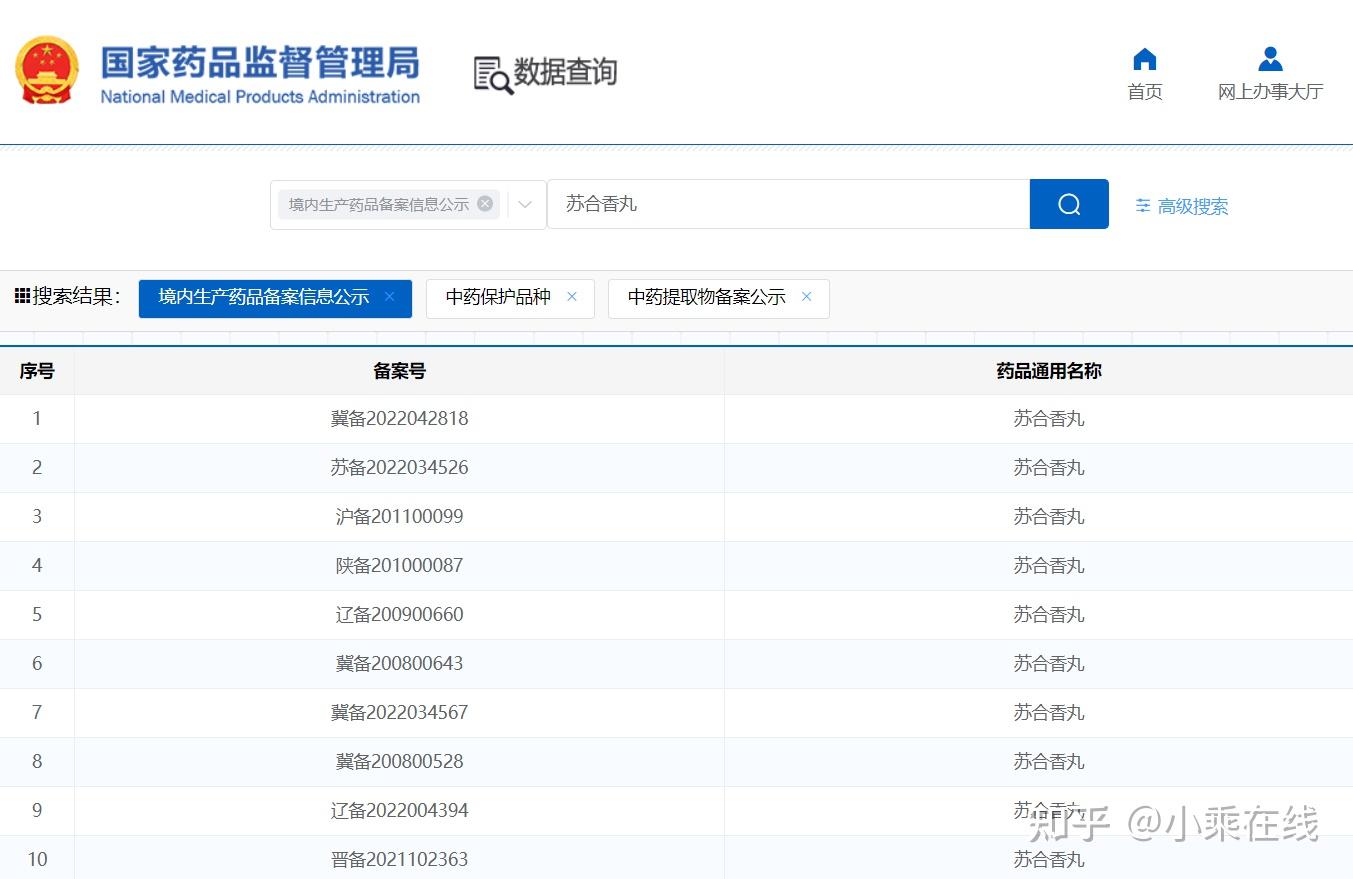Click 苏合香丸 in row 5

click(1049, 615)
